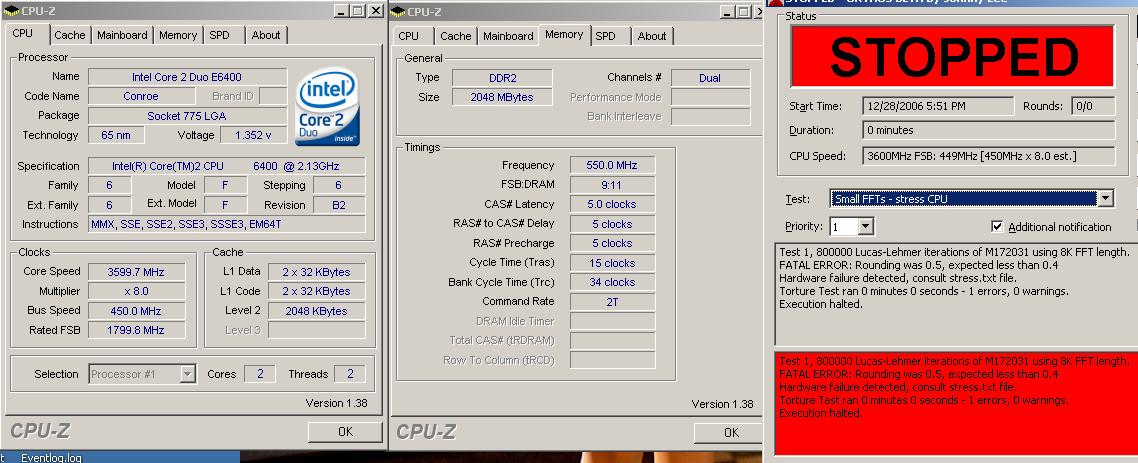This screenshot has width=1138, height=463.
Task: Select SPD tab in left CPU-Z window
Action: [x=219, y=35]
